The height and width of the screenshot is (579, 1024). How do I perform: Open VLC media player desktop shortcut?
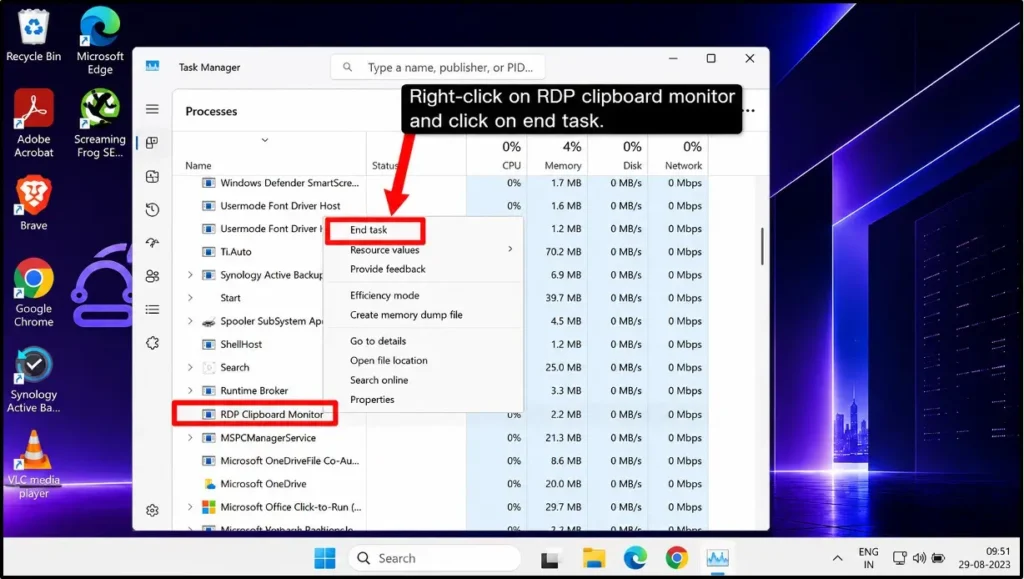34,464
